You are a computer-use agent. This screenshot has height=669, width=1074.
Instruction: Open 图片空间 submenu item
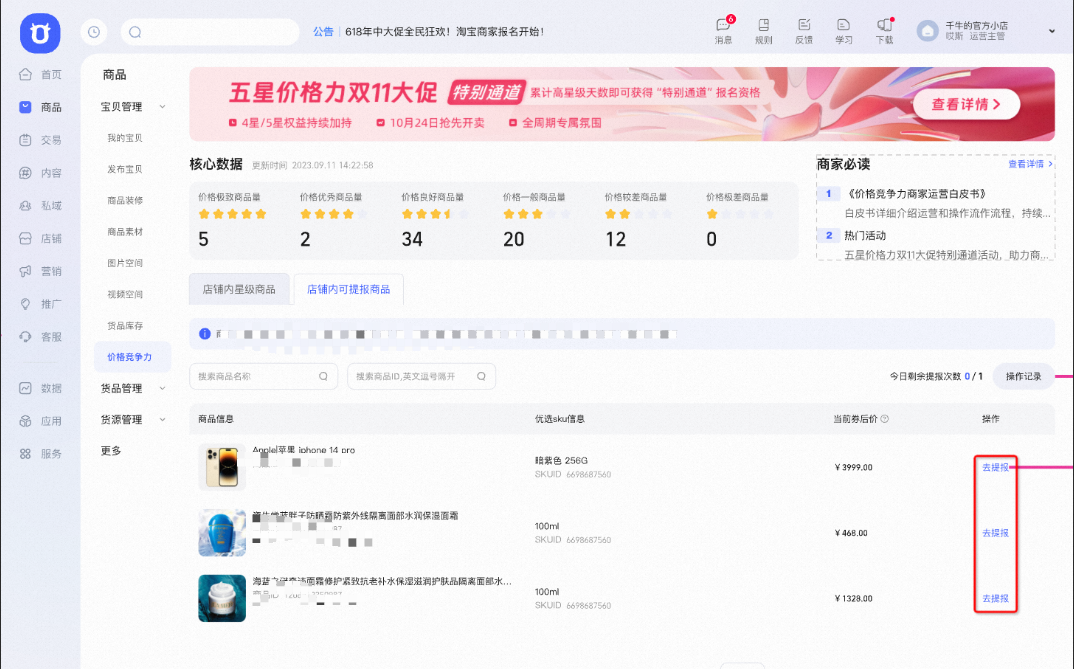[125, 263]
